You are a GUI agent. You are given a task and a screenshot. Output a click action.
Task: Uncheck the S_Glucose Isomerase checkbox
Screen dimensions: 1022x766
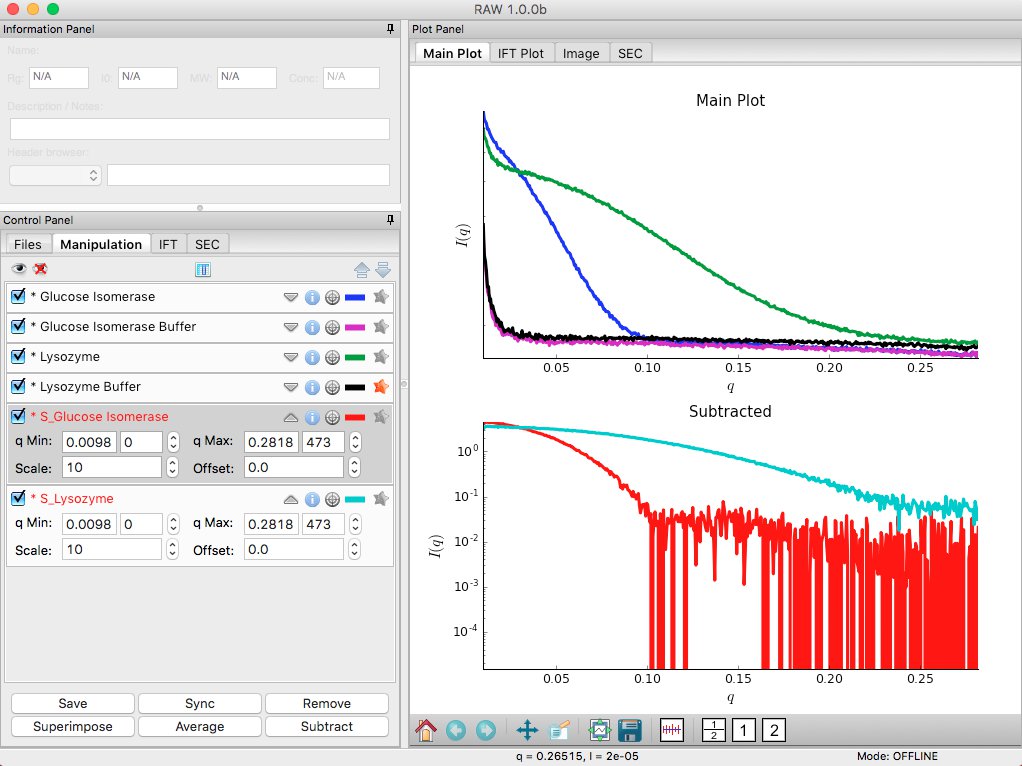click(18, 416)
